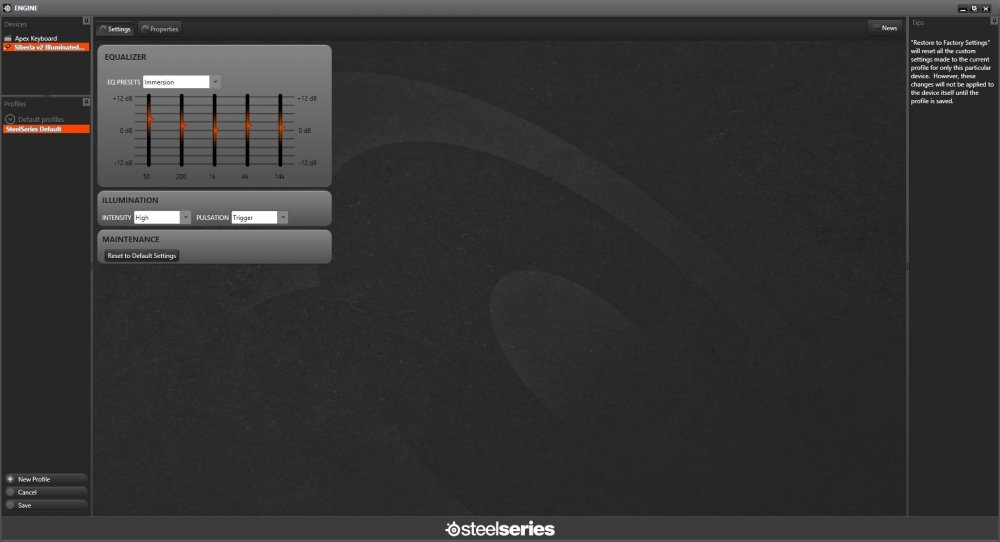Open the News tab

[885, 28]
